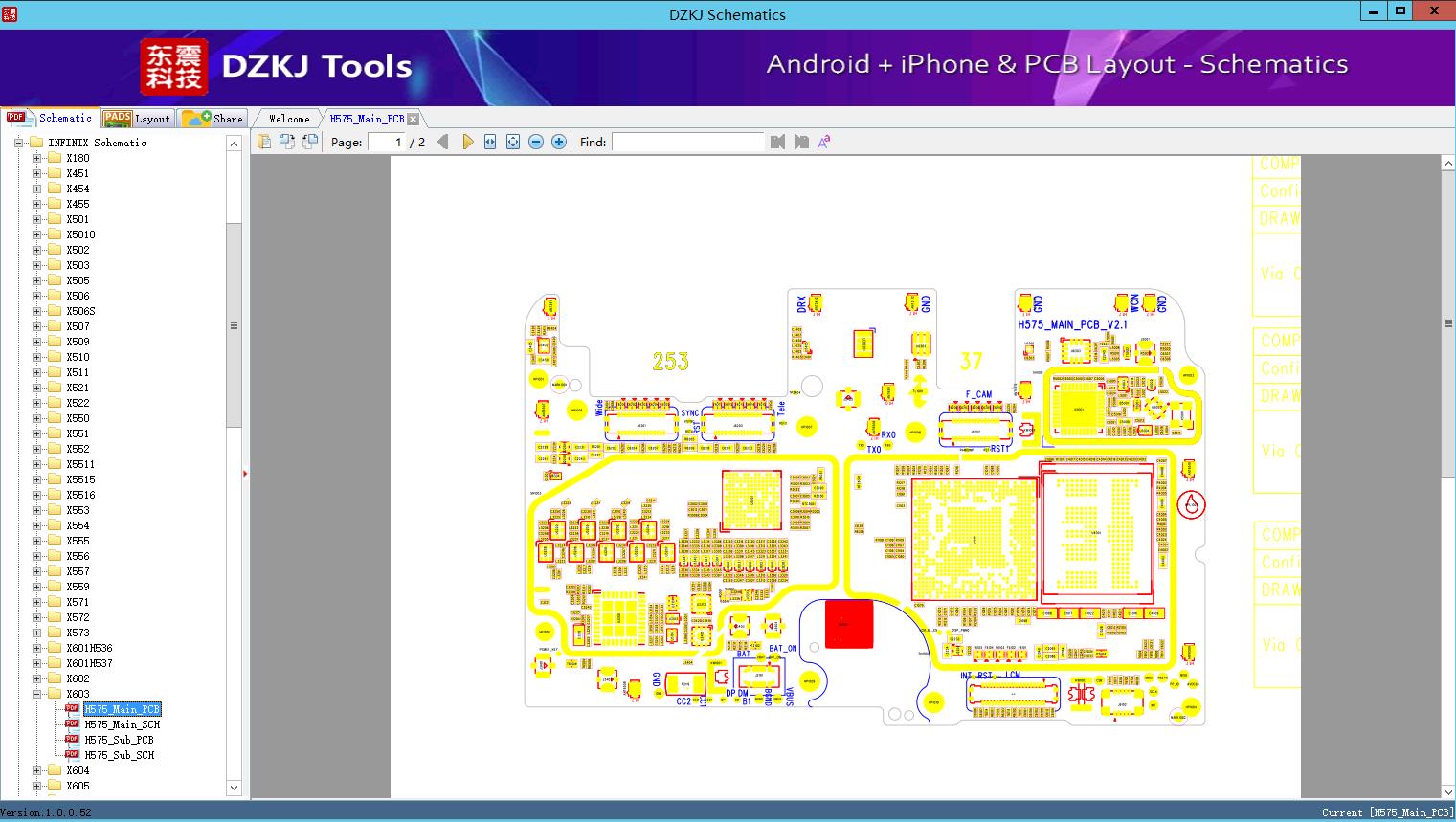Open H575_Sub_SCH from the tree
This screenshot has height=822, width=1456.
click(119, 755)
